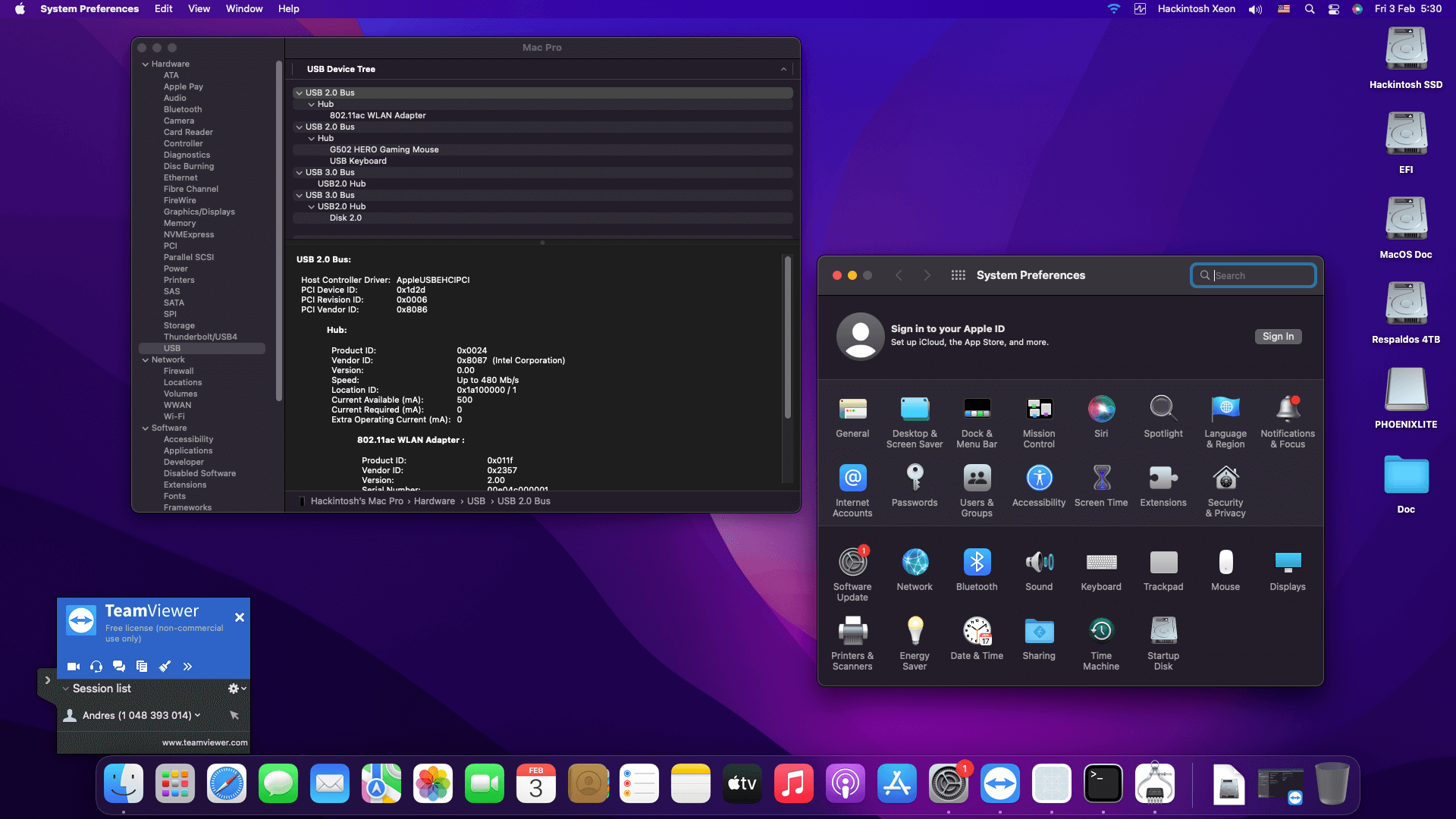Viewport: 1456px width, 819px height.
Task: Click Hardware in the path breadcrumb
Action: 435,501
